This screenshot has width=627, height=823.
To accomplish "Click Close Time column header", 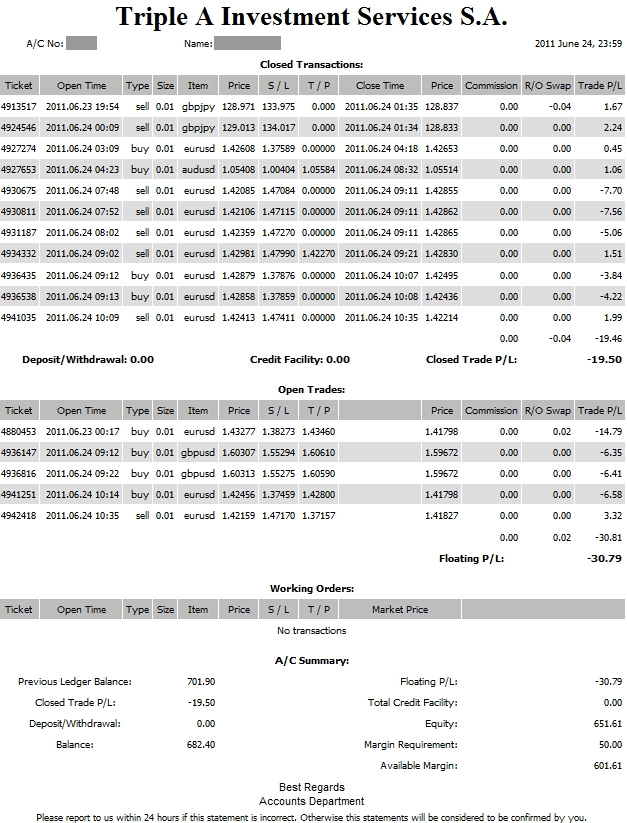I will tap(381, 86).
